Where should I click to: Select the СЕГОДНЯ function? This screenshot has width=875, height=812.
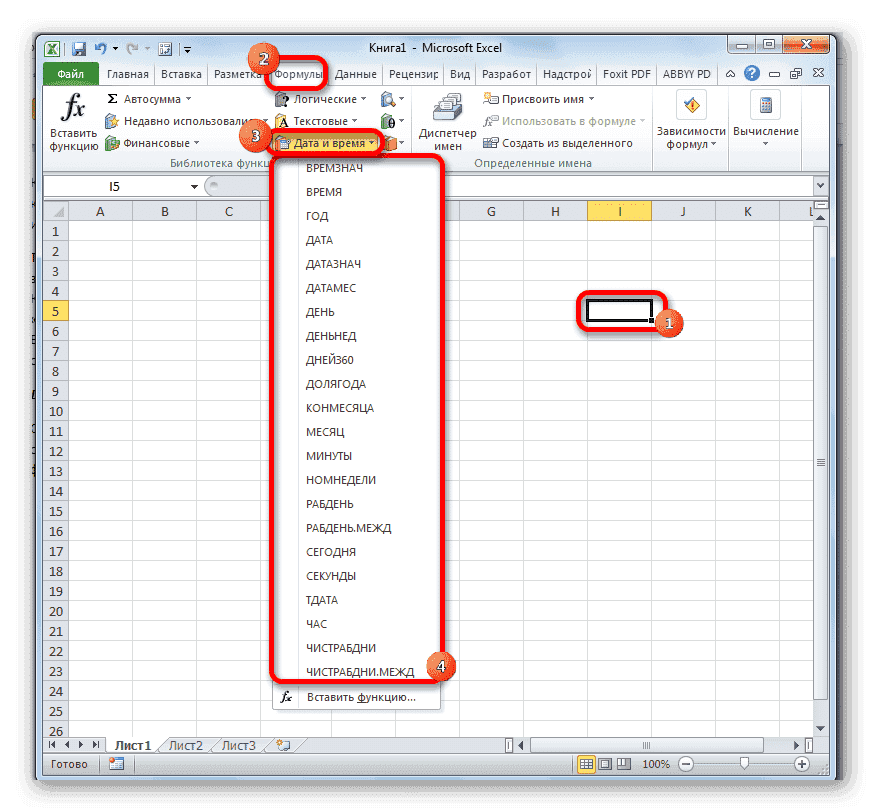pos(331,551)
